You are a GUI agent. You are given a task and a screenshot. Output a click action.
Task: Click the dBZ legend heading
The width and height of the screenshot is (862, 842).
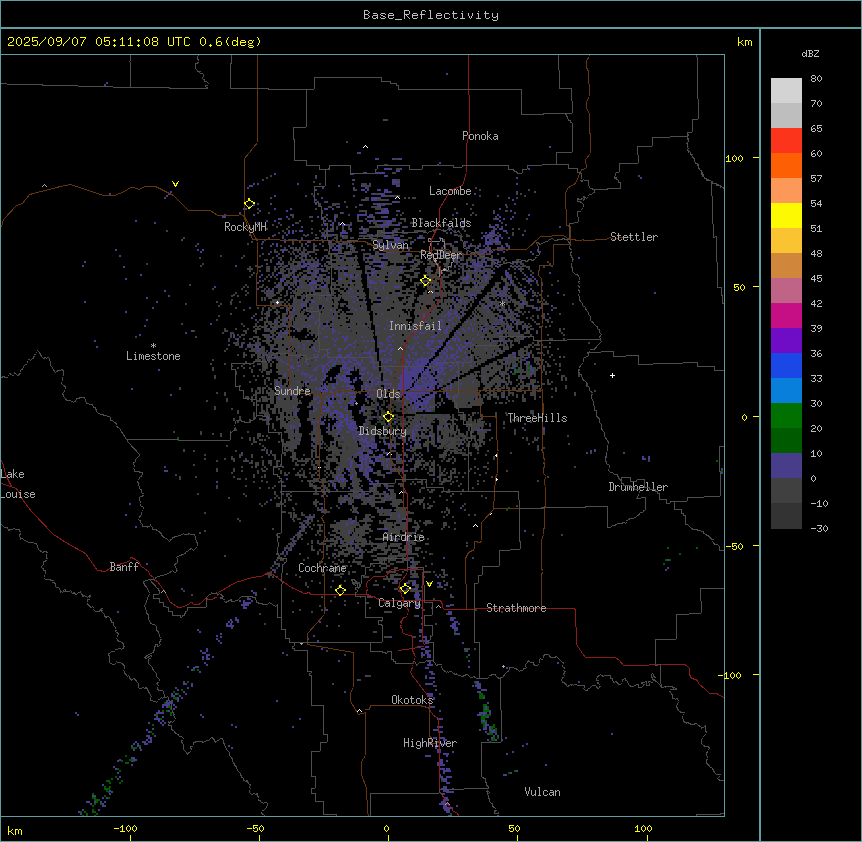tap(810, 53)
